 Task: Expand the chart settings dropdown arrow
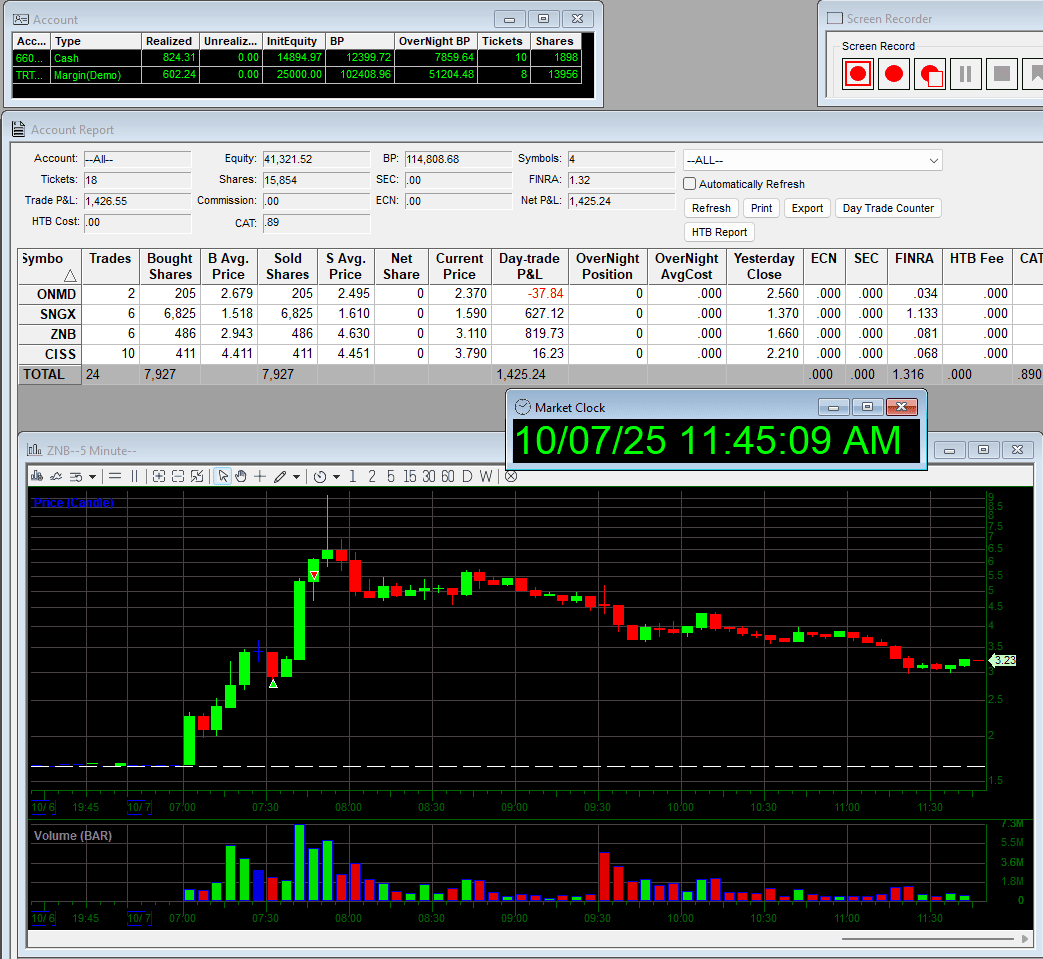[x=92, y=476]
